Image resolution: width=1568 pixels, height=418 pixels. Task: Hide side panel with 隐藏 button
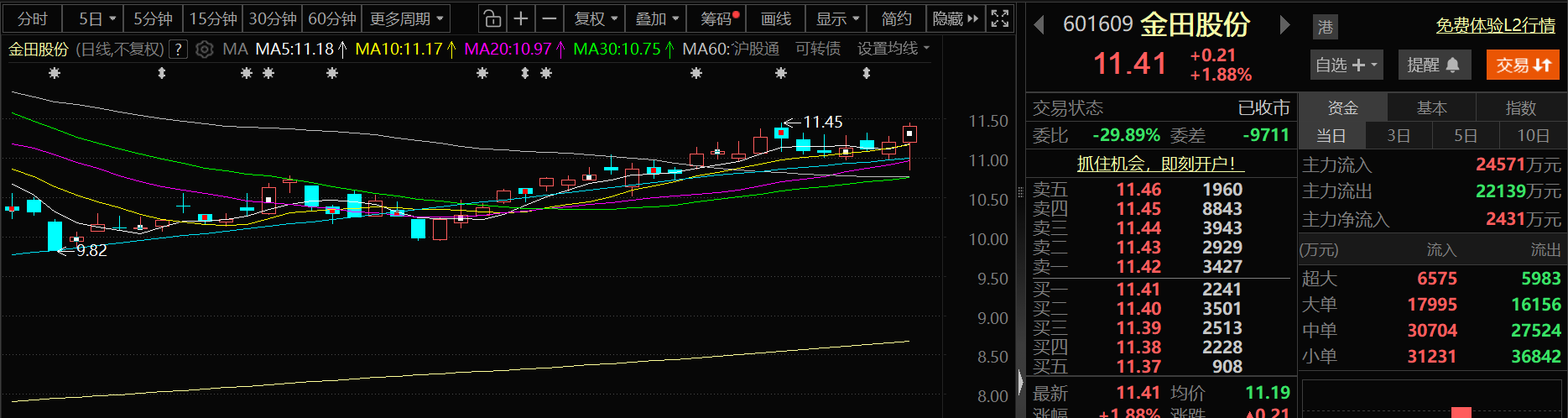pyautogui.click(x=955, y=18)
